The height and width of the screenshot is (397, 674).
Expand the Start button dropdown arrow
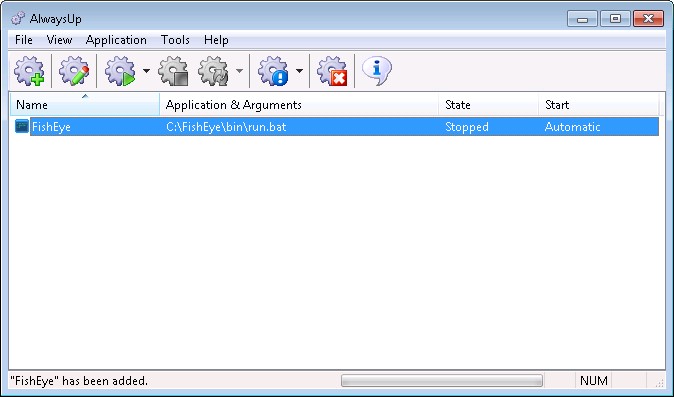pos(147,71)
